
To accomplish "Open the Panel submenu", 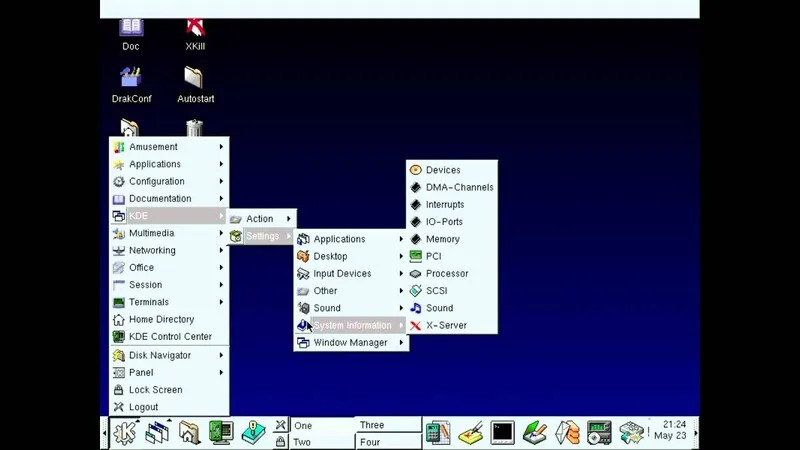I will (169, 373).
